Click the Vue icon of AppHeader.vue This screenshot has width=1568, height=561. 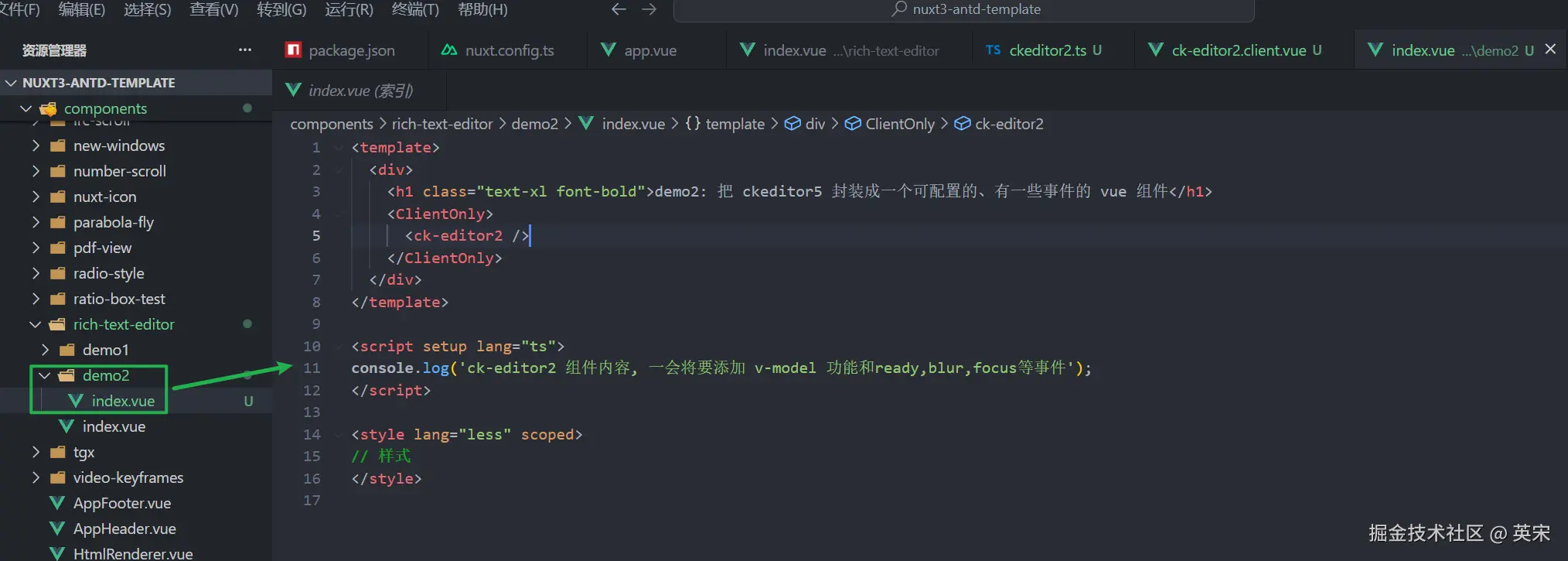pos(57,529)
